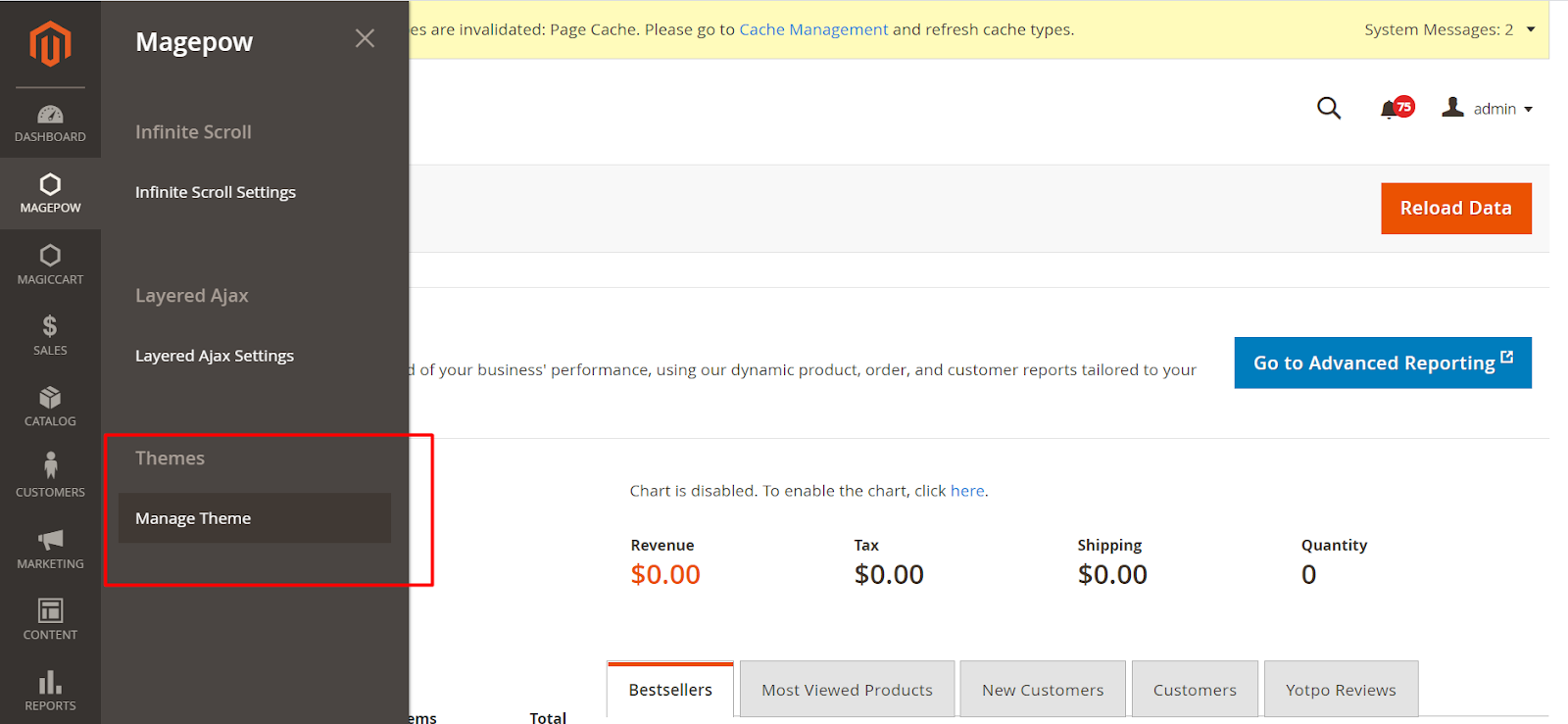
Task: Open Layered Ajax Settings
Action: click(x=215, y=356)
